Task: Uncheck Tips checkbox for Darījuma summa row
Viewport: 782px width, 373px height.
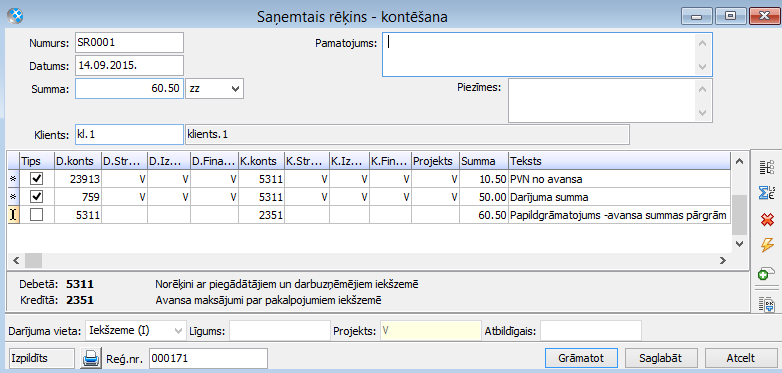Action: pyautogui.click(x=36, y=197)
